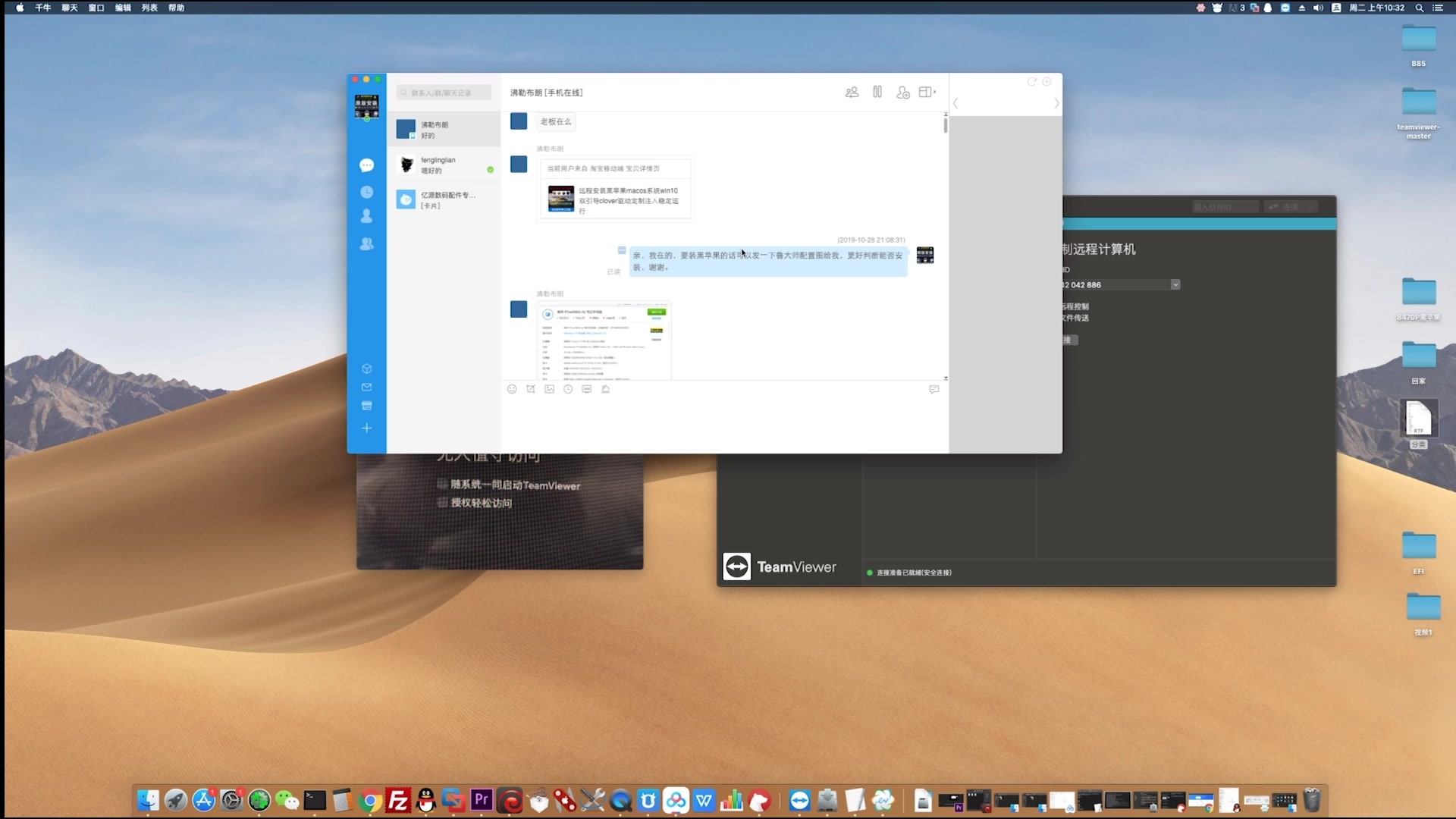Open the 列表 menu in menu bar

[149, 8]
